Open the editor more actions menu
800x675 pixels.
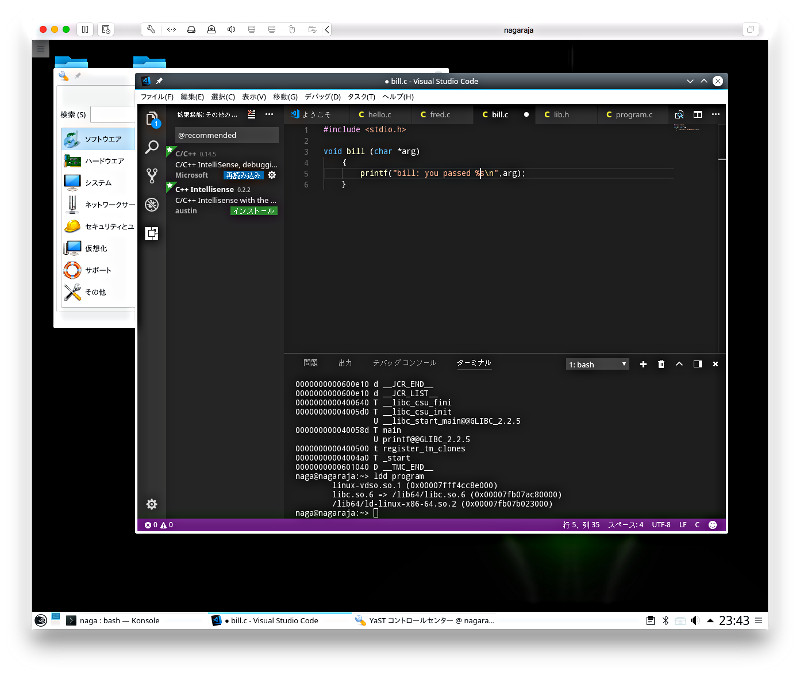pyautogui.click(x=716, y=114)
